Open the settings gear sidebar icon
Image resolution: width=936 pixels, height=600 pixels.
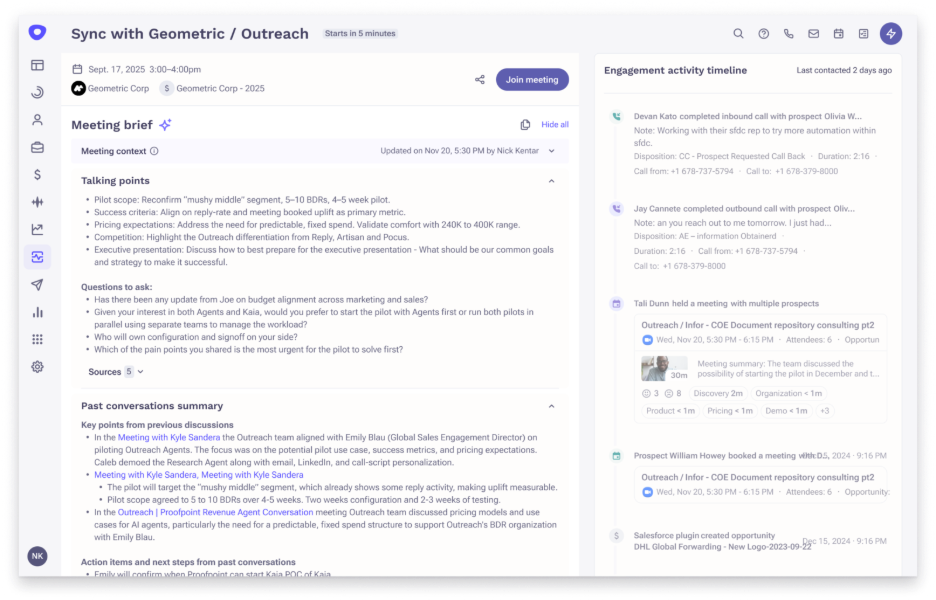point(37,367)
